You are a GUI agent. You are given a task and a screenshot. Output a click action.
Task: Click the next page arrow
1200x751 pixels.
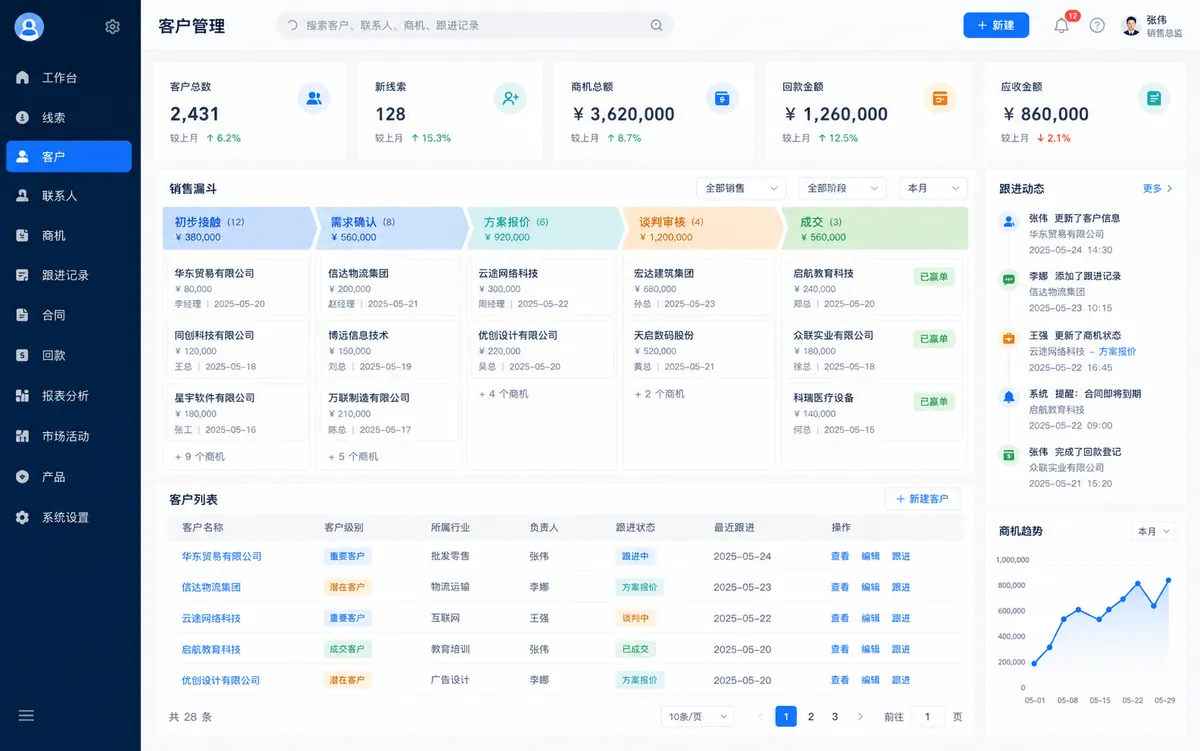[860, 716]
